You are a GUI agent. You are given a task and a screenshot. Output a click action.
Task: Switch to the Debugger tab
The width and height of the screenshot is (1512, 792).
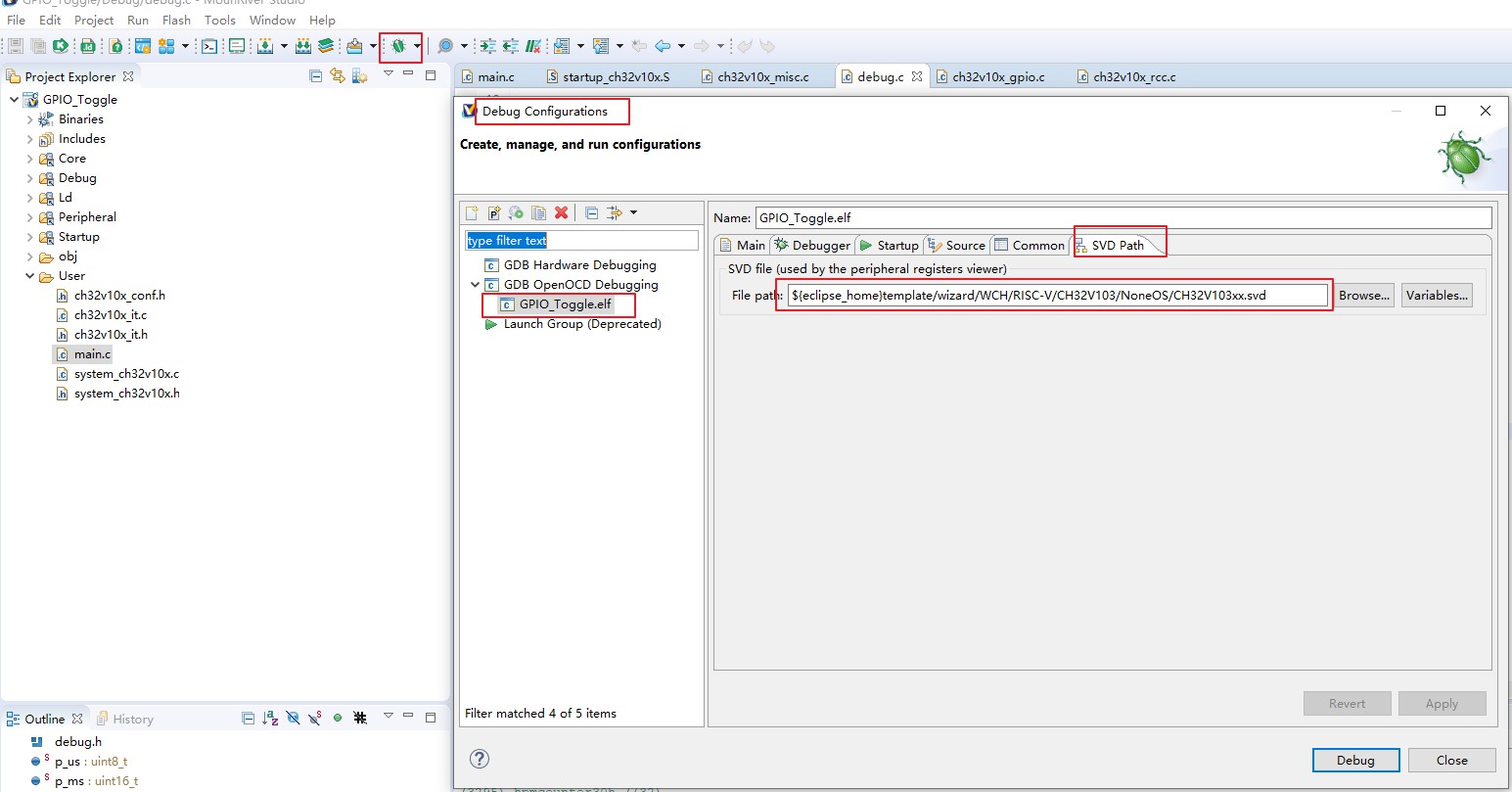(x=812, y=245)
